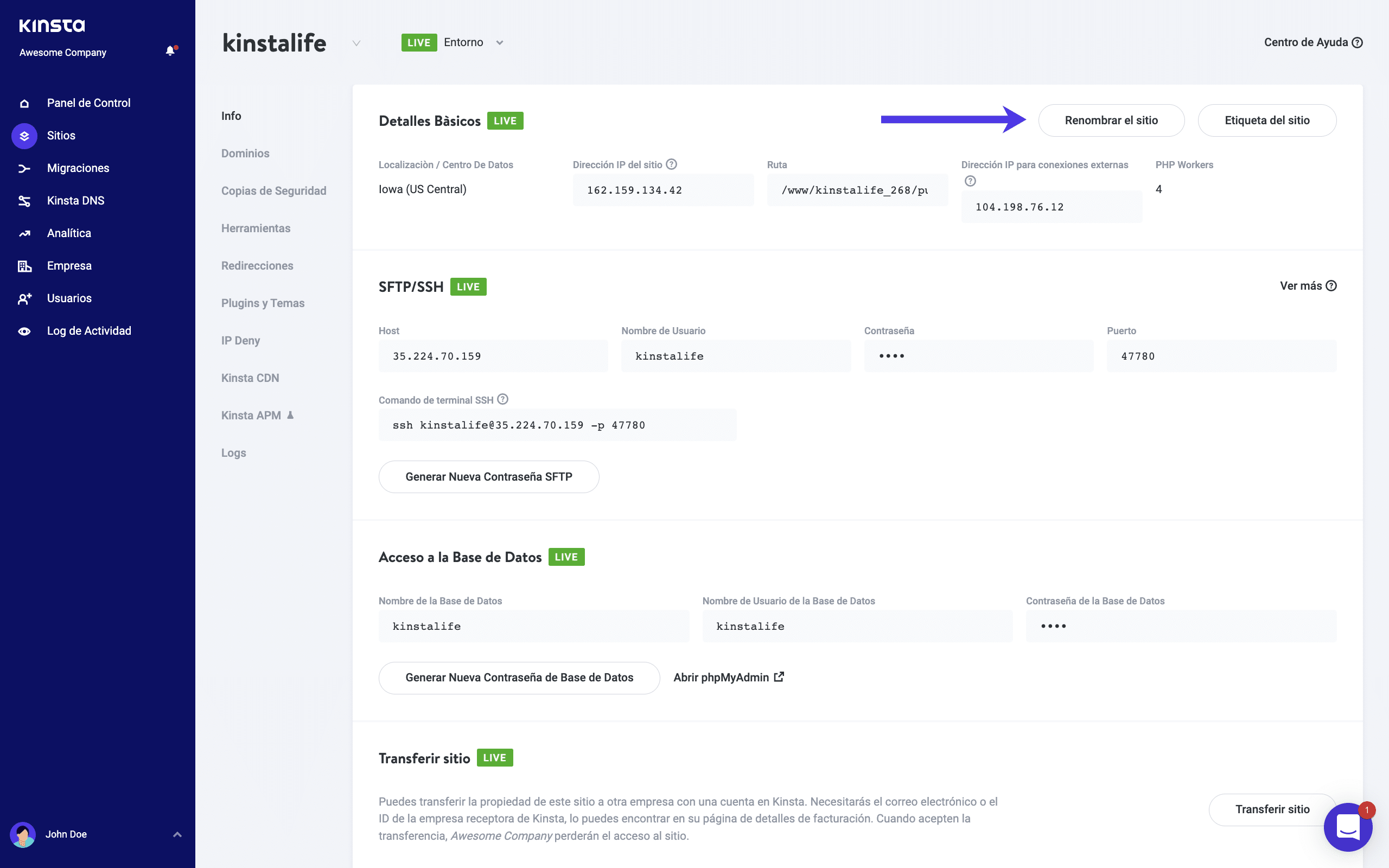The height and width of the screenshot is (868, 1389).
Task: Click the Kinsta DNS sidebar icon
Action: pos(24,201)
